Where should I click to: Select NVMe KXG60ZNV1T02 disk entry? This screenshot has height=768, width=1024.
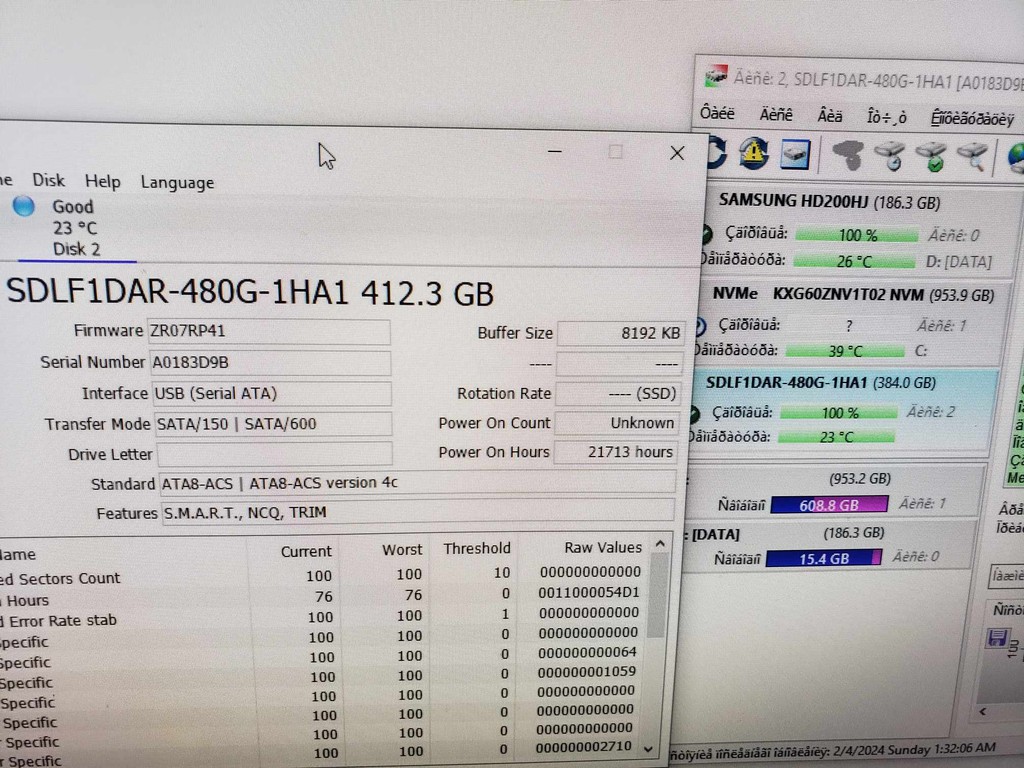pos(848,324)
